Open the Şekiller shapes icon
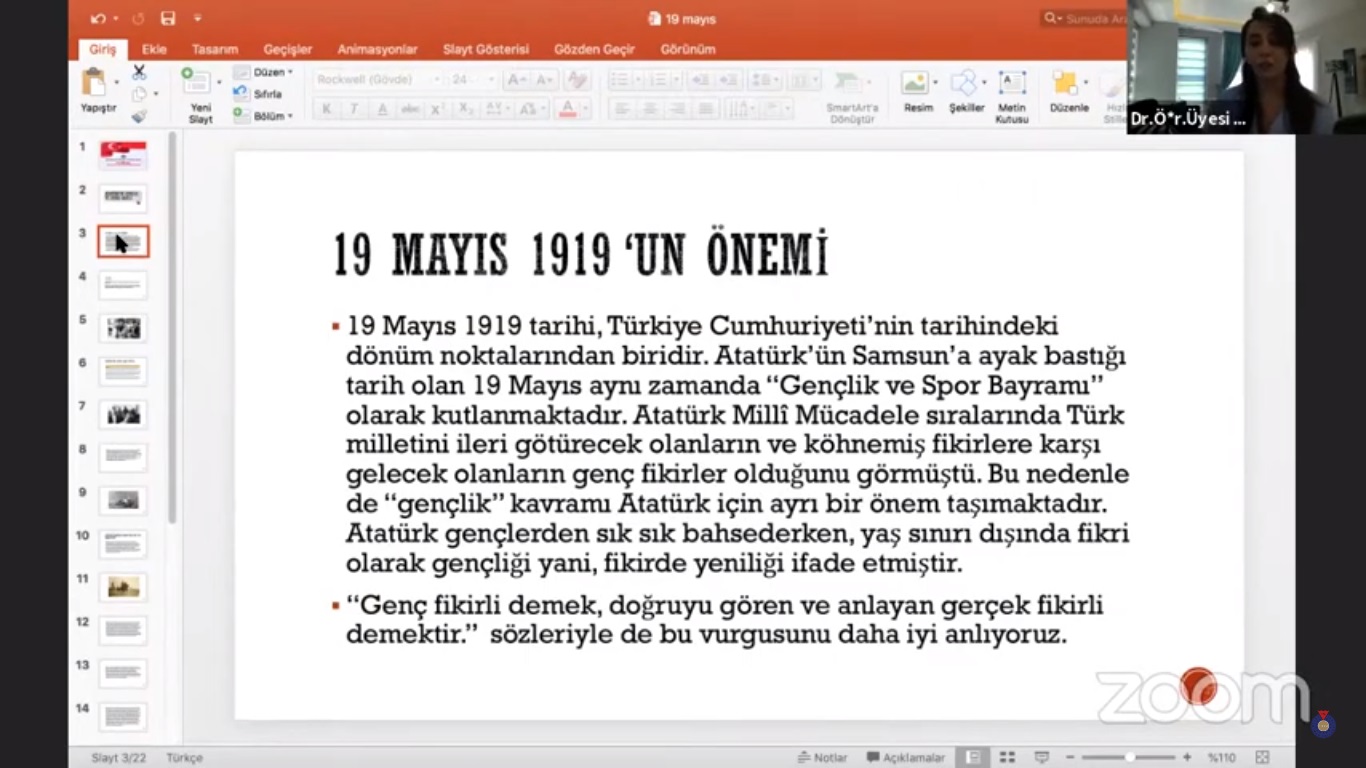This screenshot has width=1366, height=768. (x=964, y=84)
